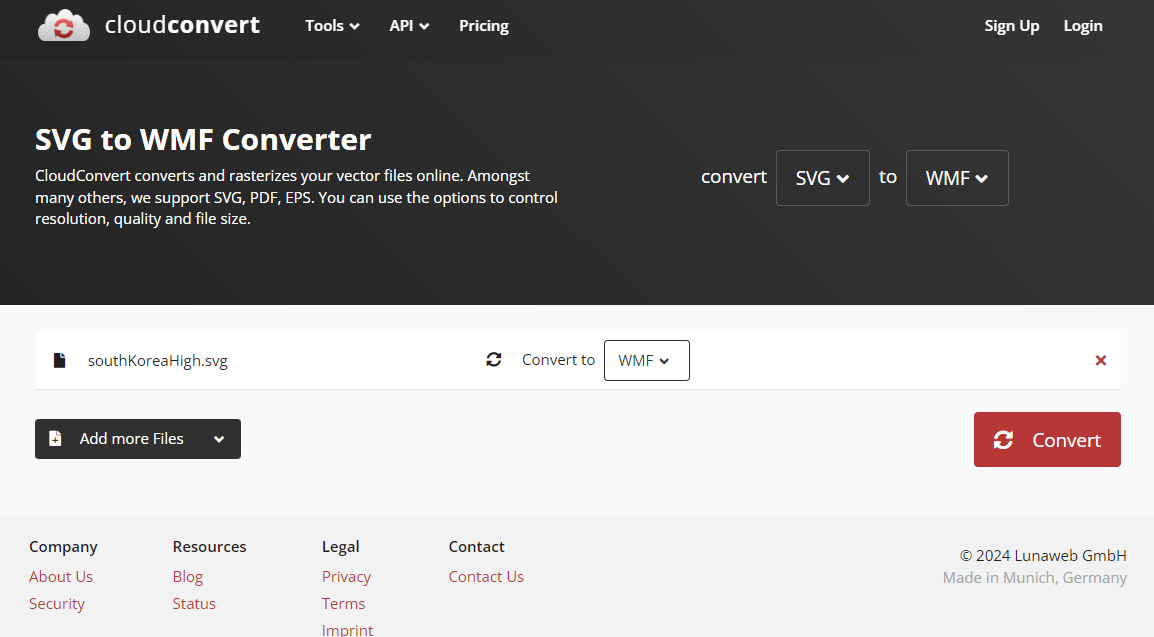Open the Terms link
Viewport: 1154px width, 637px height.
[x=343, y=603]
